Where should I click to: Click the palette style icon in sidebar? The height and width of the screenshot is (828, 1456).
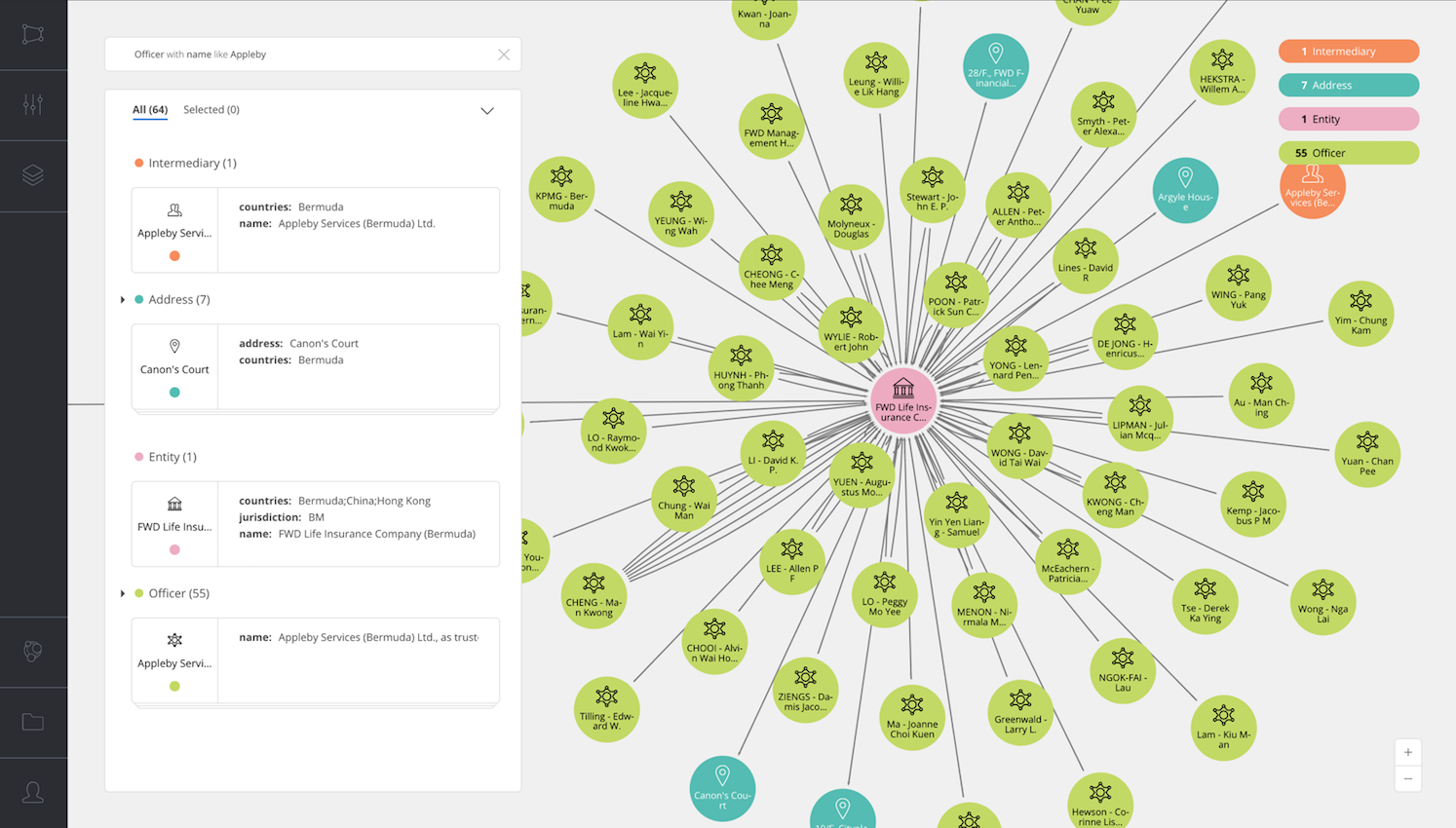pyautogui.click(x=33, y=651)
